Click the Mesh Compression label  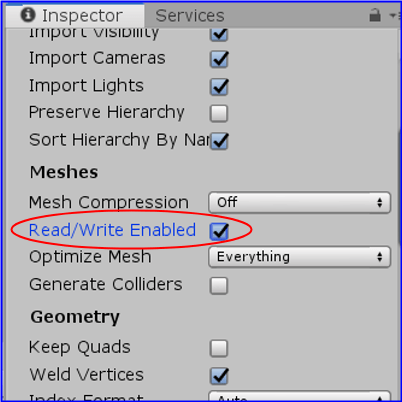click(x=109, y=202)
